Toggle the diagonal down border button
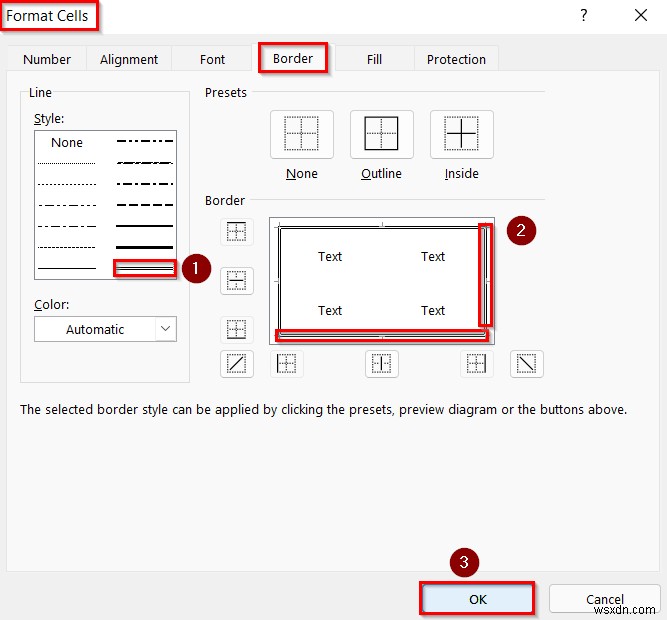Viewport: 667px width, 620px height. 527,364
